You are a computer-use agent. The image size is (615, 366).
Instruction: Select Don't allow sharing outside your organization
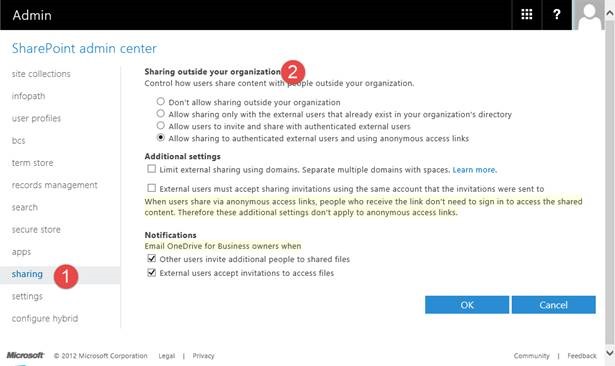tap(160, 102)
